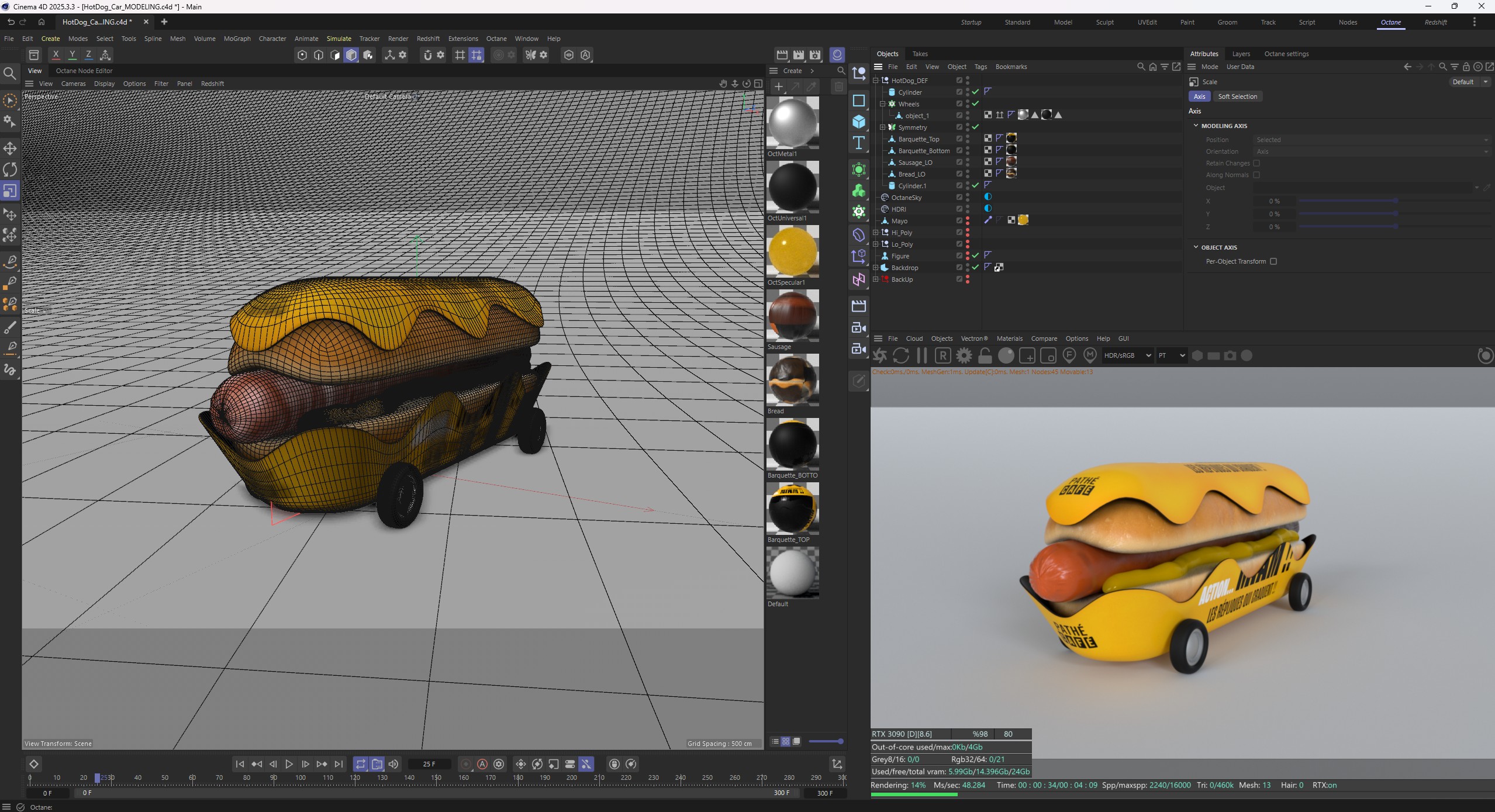Toggle X axis lock in toolbar
This screenshot has width=1495, height=812.
[x=56, y=54]
